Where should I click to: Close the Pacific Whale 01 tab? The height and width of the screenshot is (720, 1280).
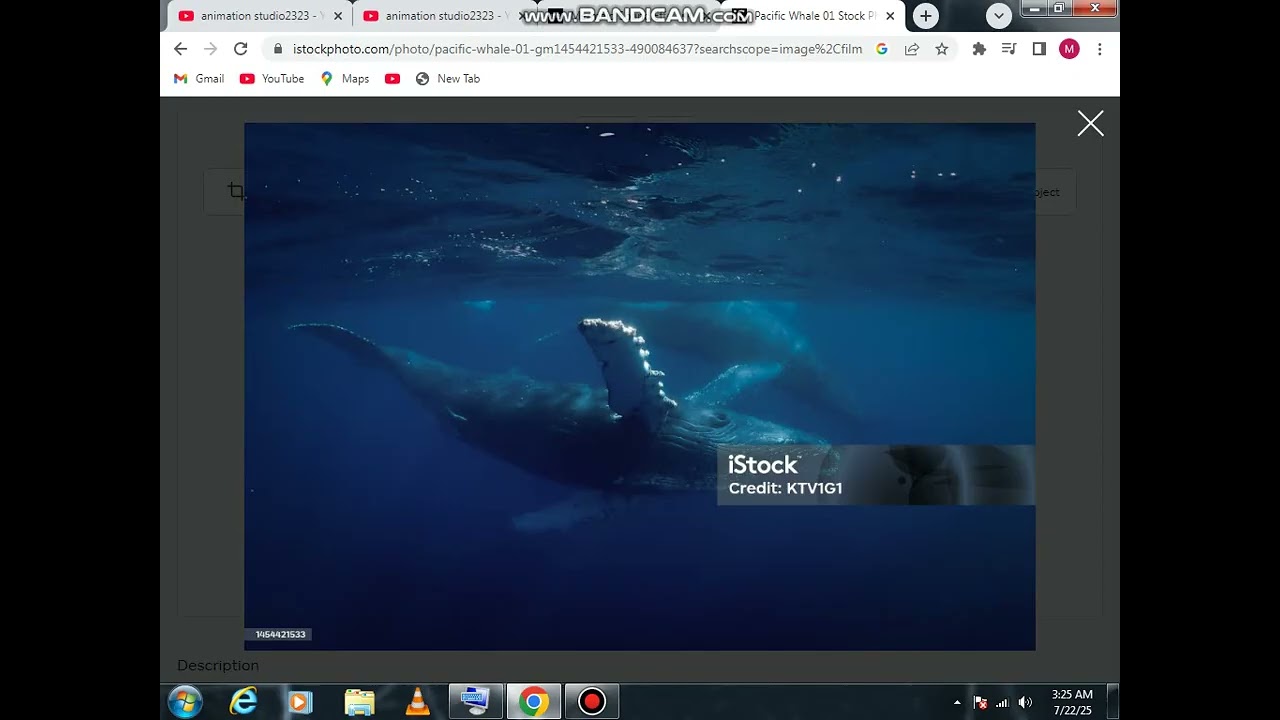(890, 16)
